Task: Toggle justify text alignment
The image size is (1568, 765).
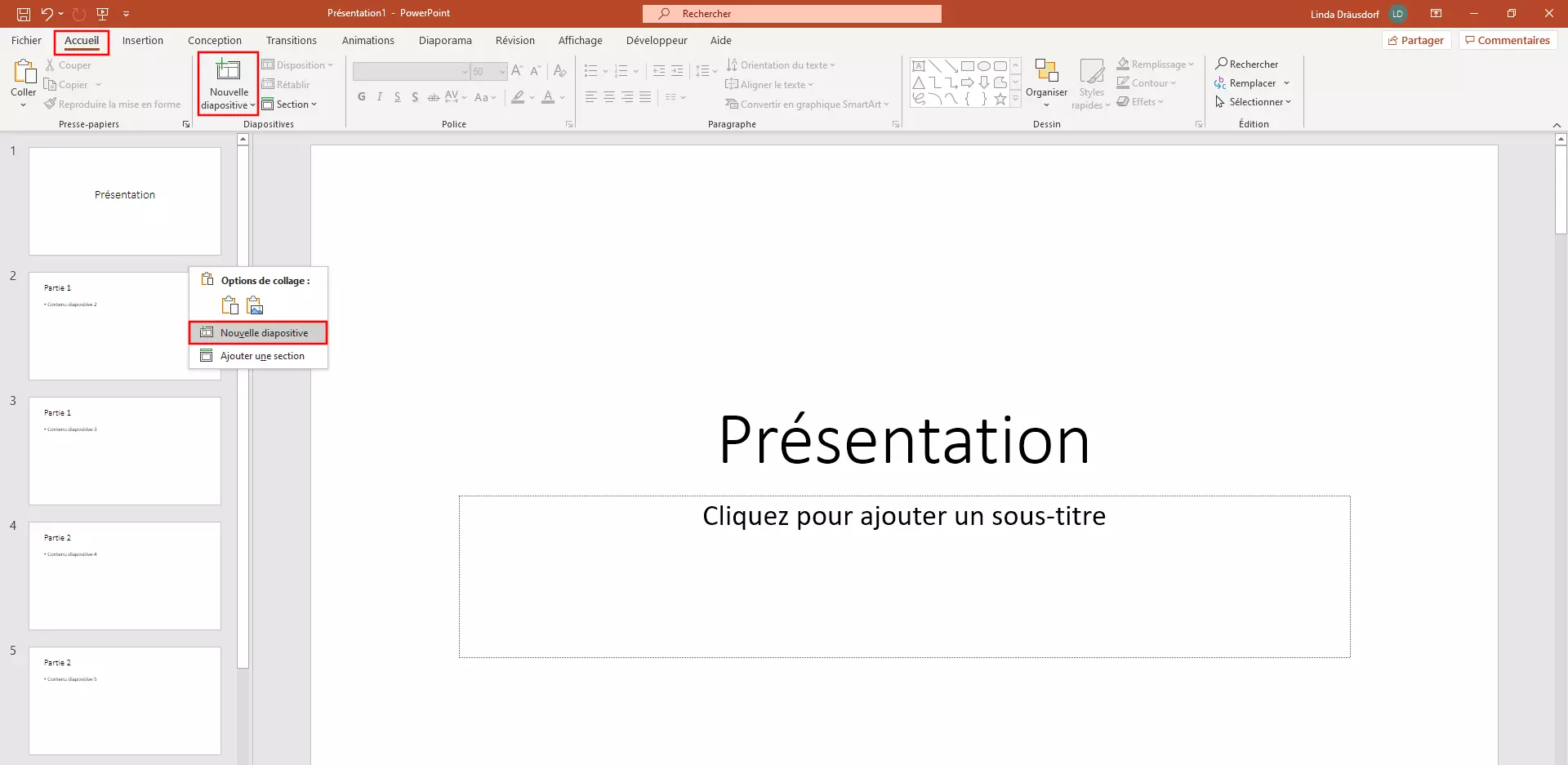Action: point(645,97)
